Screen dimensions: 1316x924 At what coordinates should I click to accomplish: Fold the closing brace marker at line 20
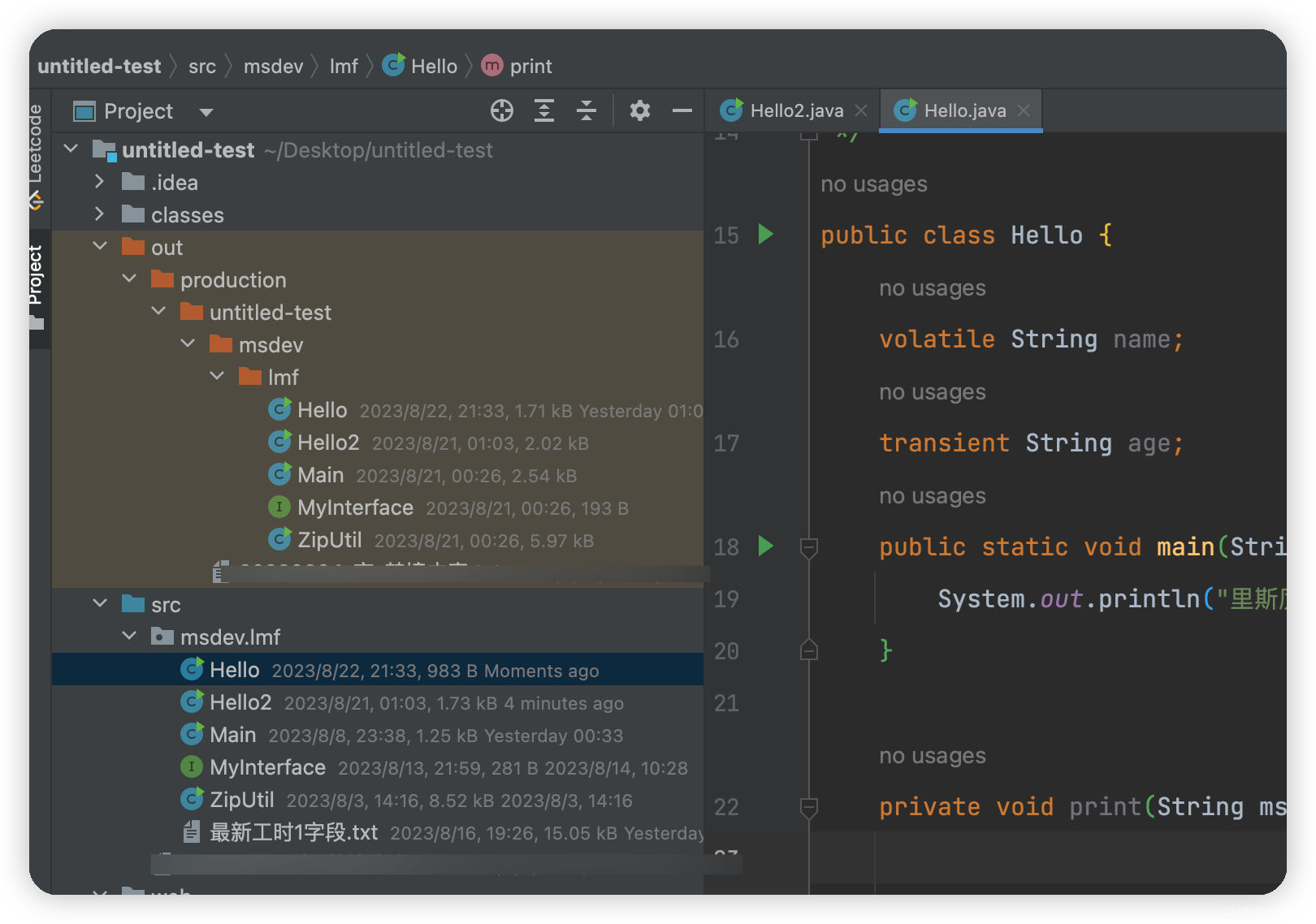pos(808,650)
